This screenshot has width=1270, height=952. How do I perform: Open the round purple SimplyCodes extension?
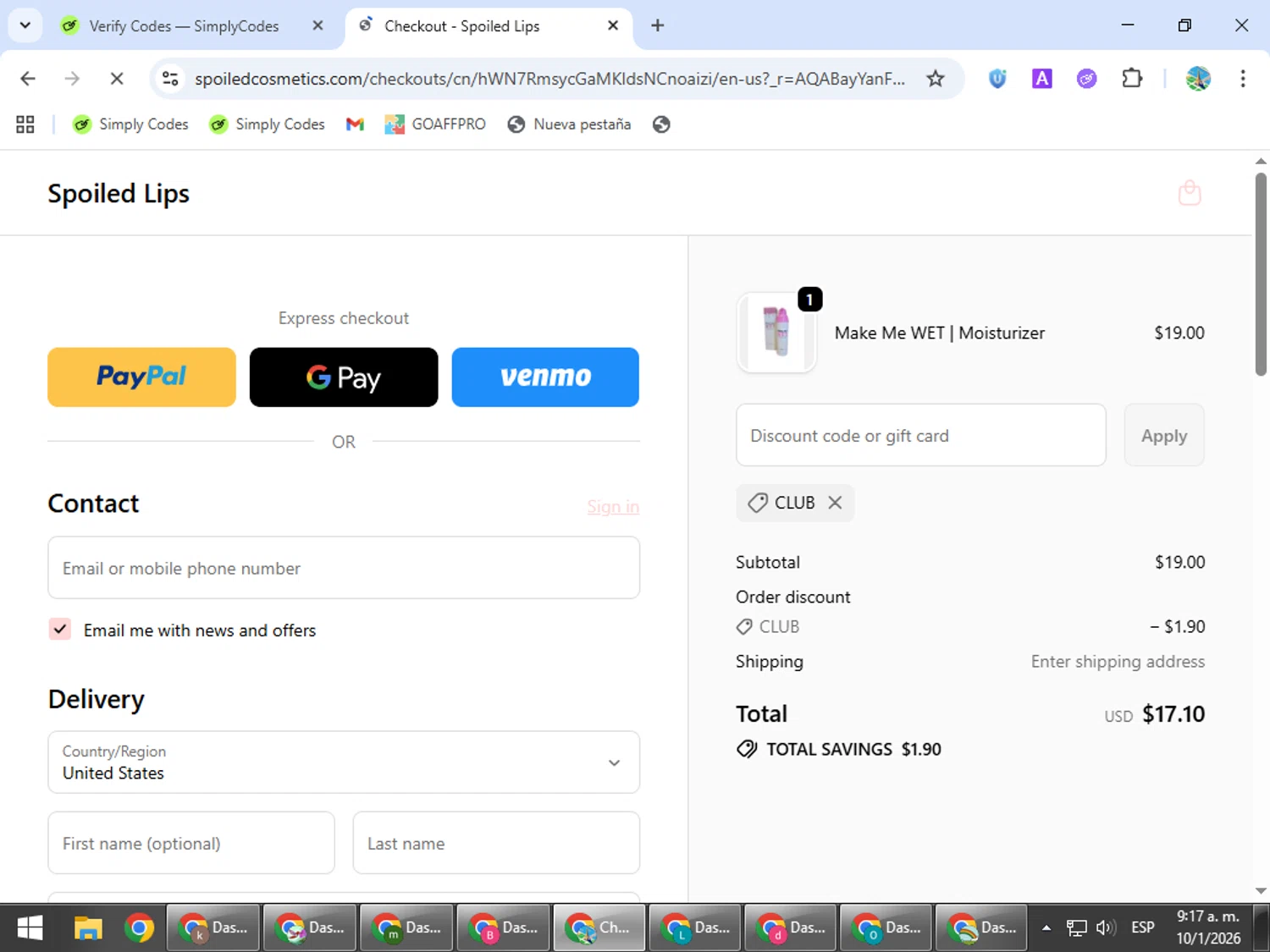point(1086,79)
